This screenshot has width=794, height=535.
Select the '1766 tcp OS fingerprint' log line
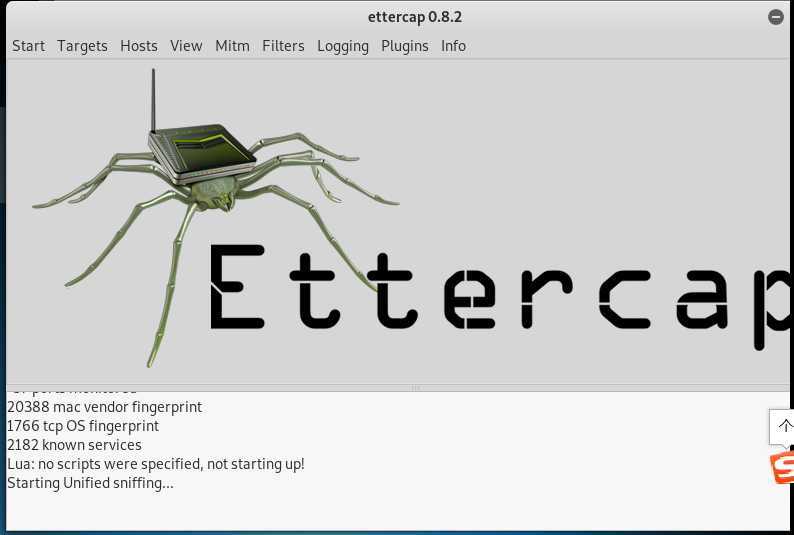(x=83, y=426)
